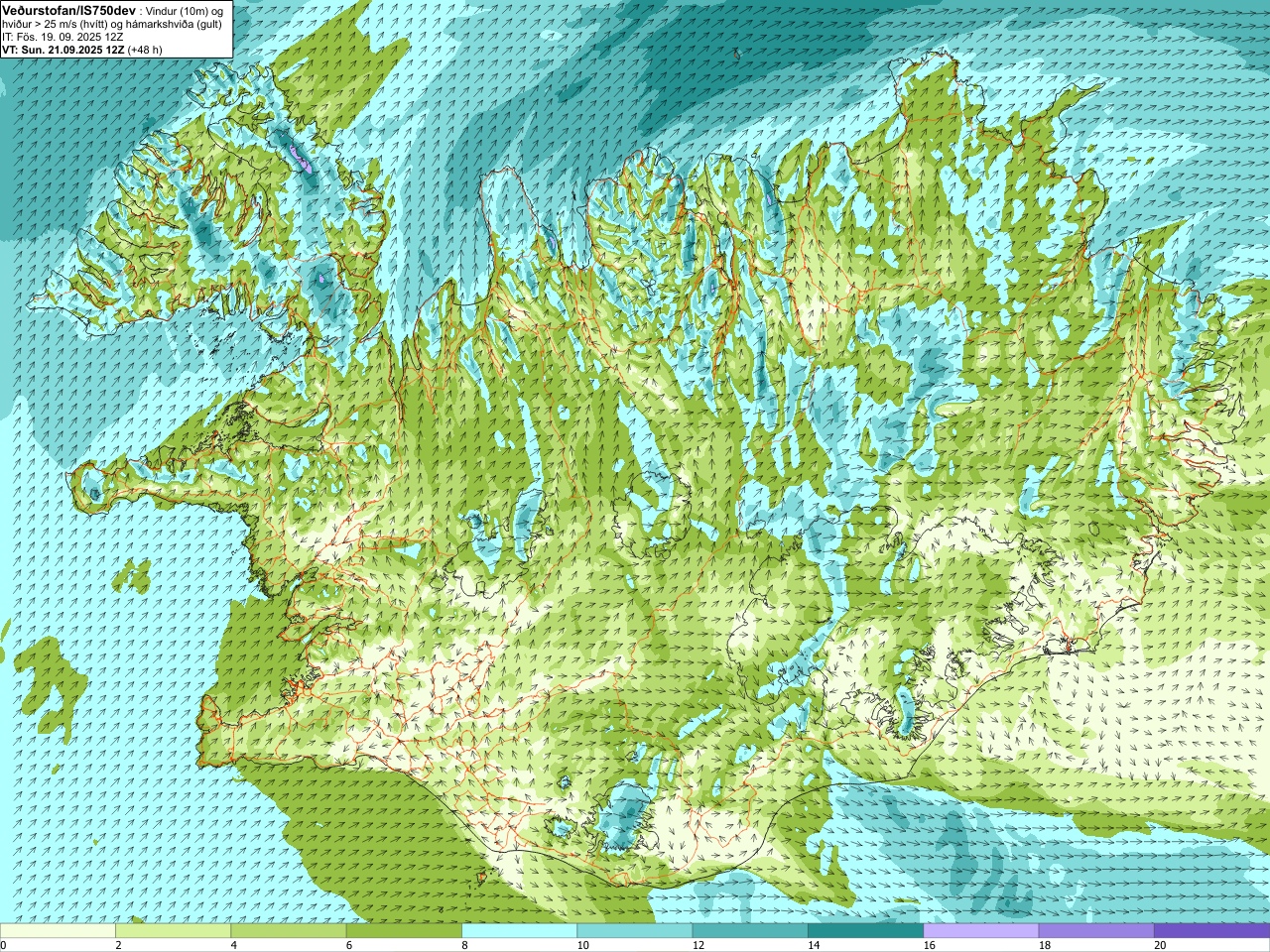This screenshot has height=952, width=1270.
Task: Click the legend tick label "20"
Action: coord(1160,945)
